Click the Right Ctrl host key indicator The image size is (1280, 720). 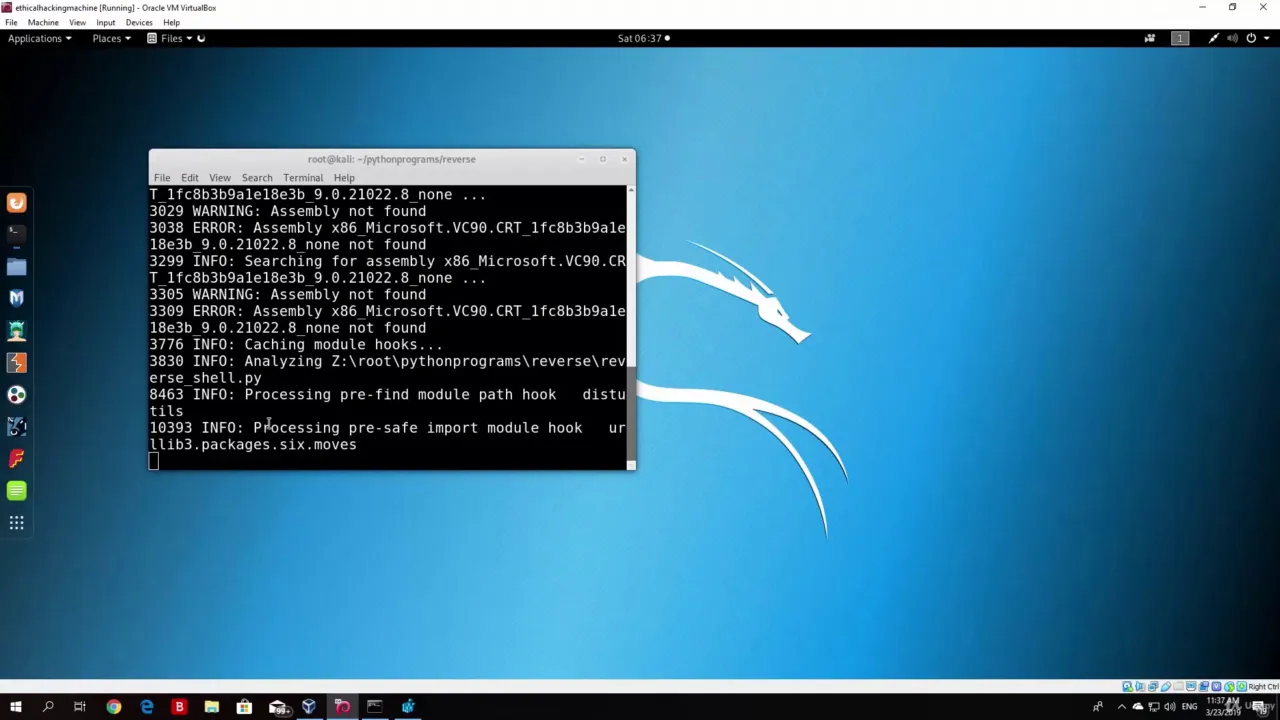click(1263, 687)
